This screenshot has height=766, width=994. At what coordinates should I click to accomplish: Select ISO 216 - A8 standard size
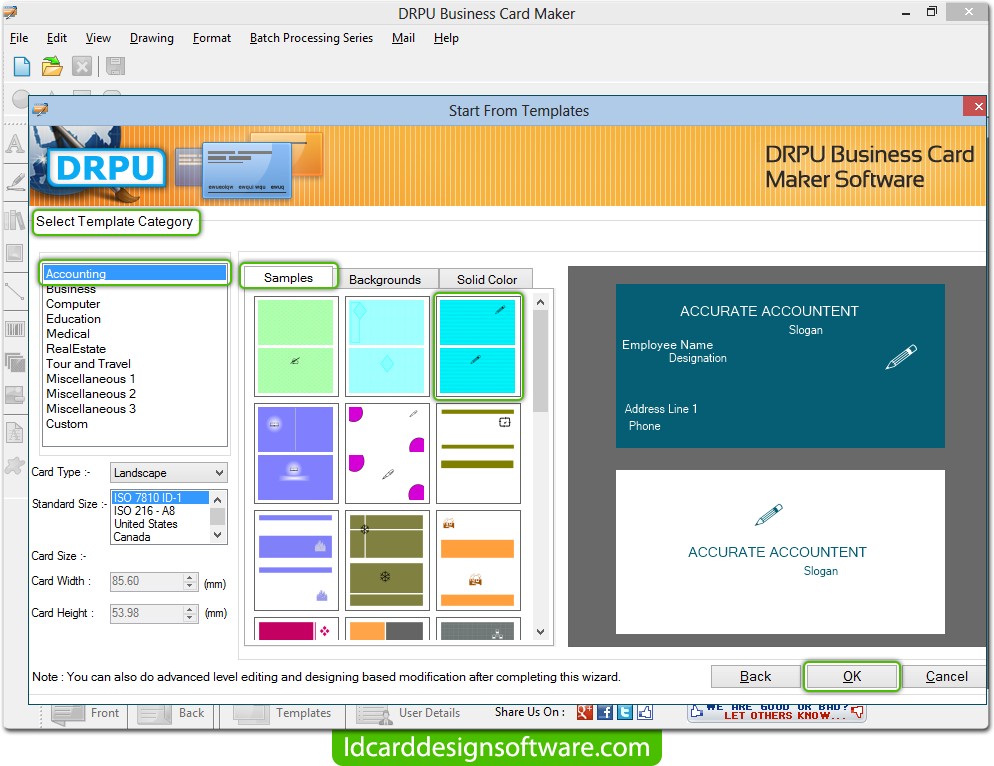coord(160,510)
